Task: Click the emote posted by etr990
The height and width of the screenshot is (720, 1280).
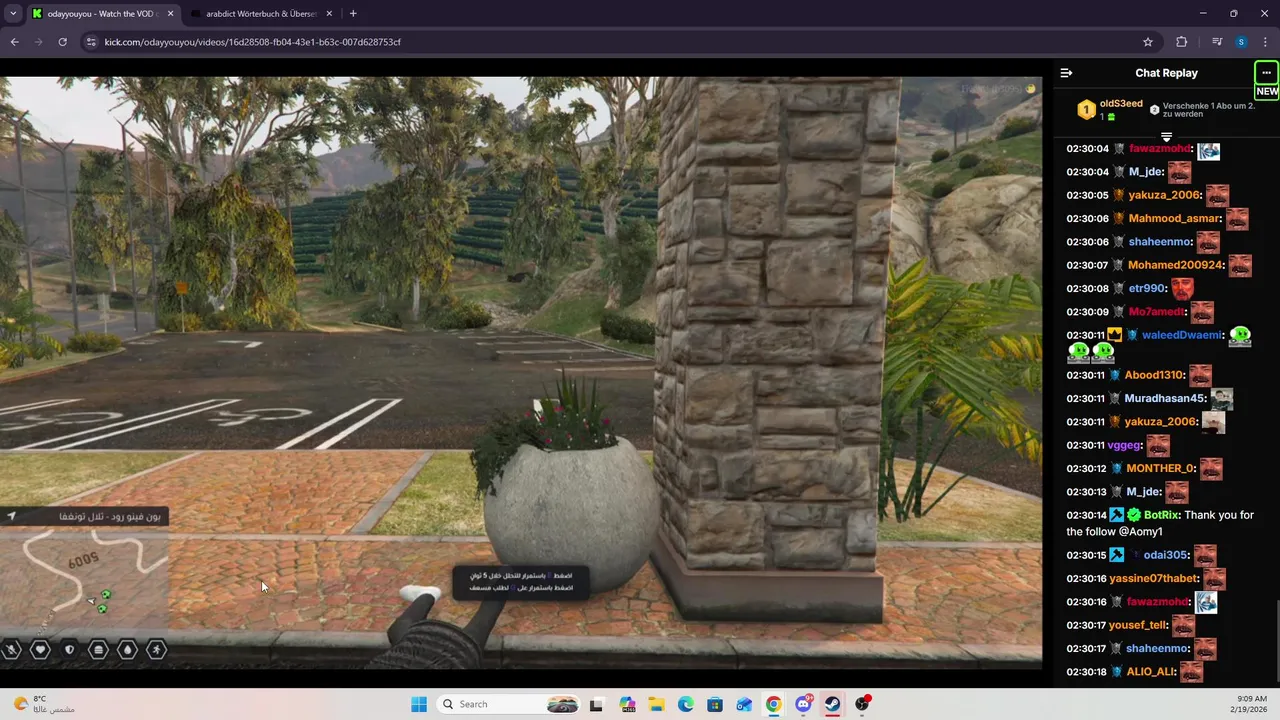Action: click(x=1183, y=289)
